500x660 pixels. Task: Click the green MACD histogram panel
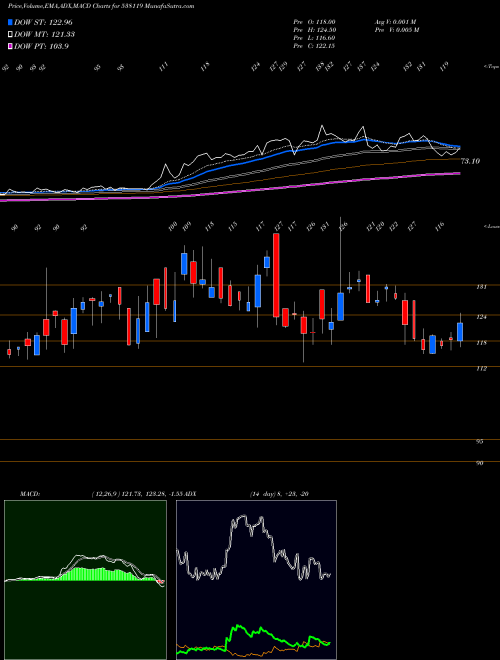point(85,580)
